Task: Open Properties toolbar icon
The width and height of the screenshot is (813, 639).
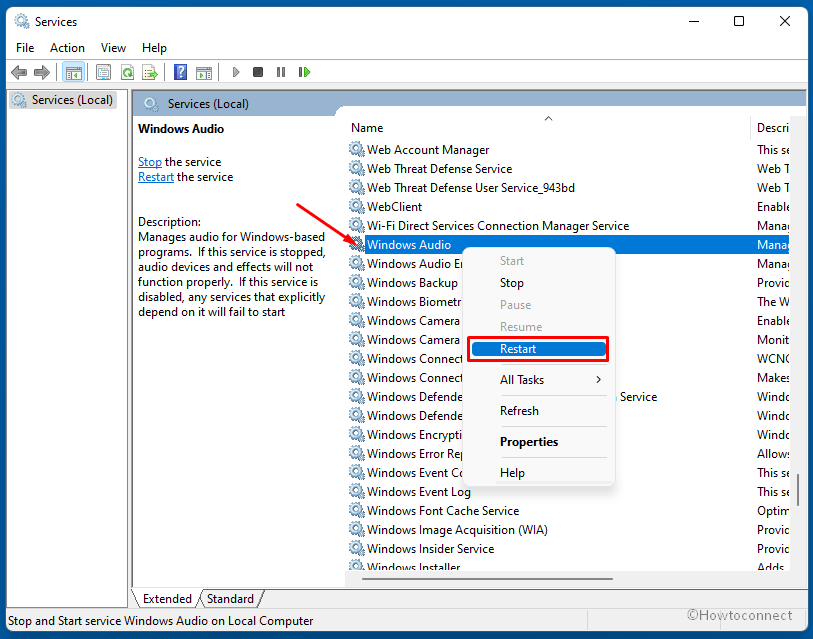Action: (103, 72)
